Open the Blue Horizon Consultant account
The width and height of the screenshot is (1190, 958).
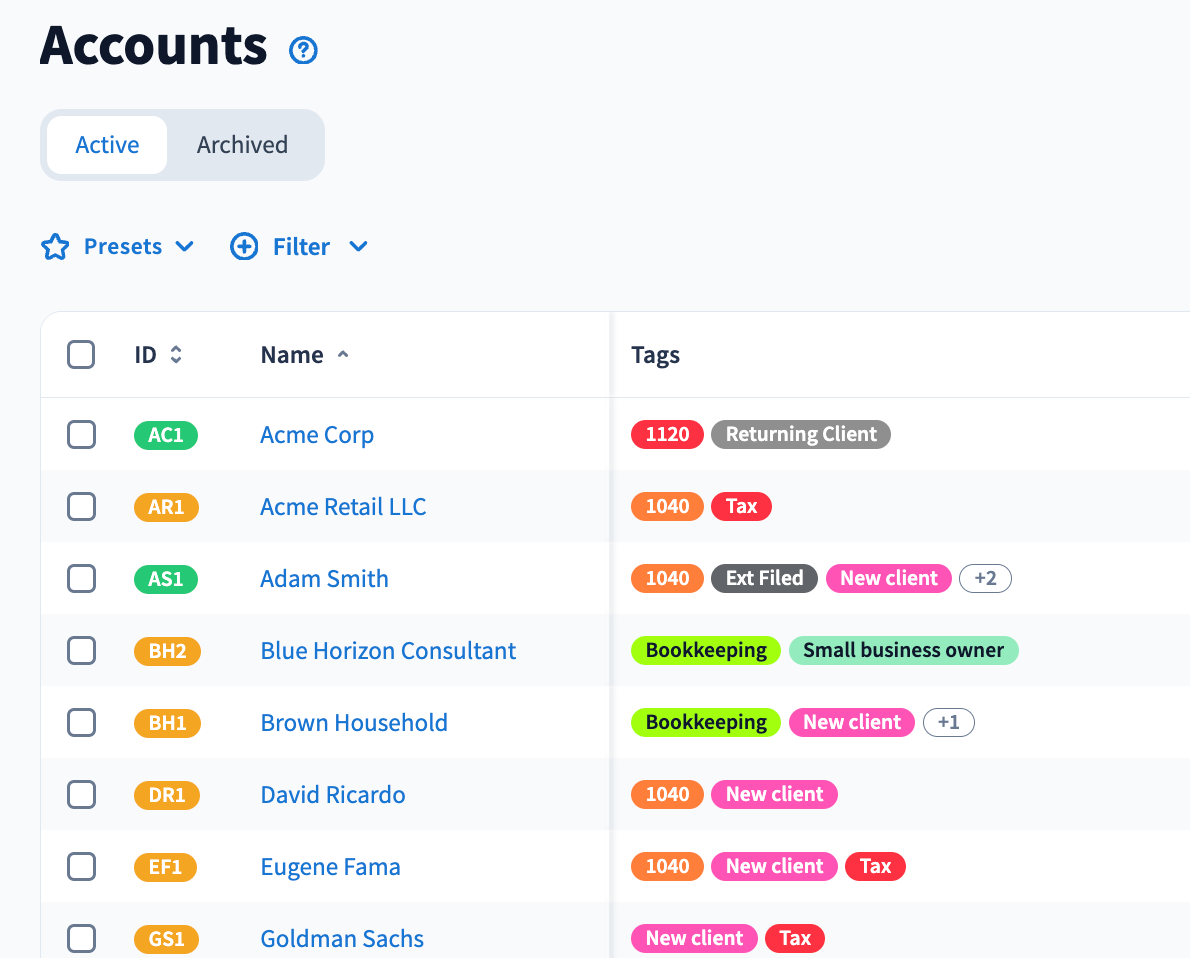[388, 651]
